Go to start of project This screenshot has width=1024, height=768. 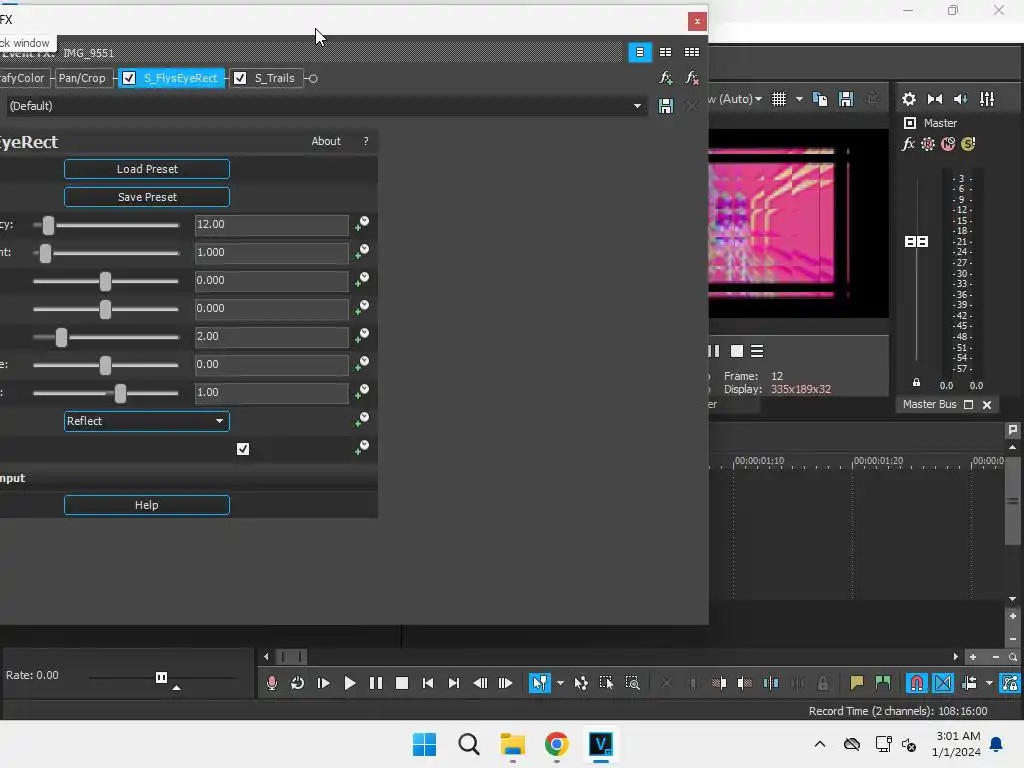click(428, 683)
